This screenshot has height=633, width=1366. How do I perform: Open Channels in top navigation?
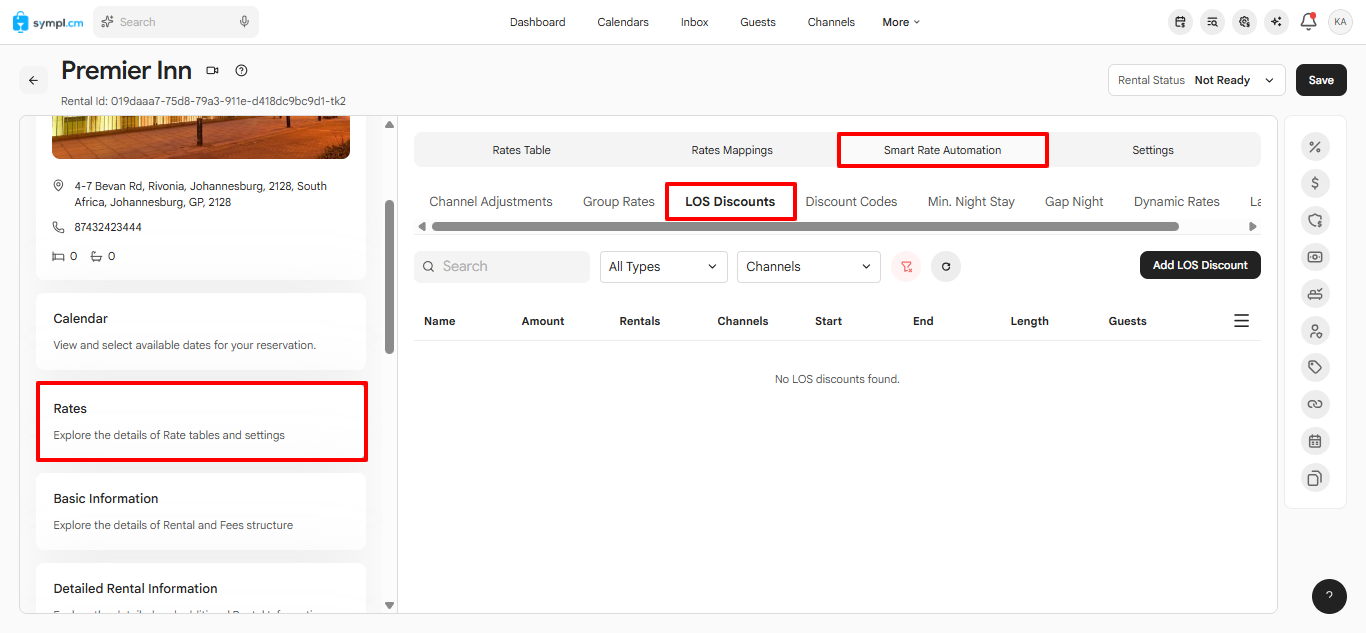pos(831,22)
